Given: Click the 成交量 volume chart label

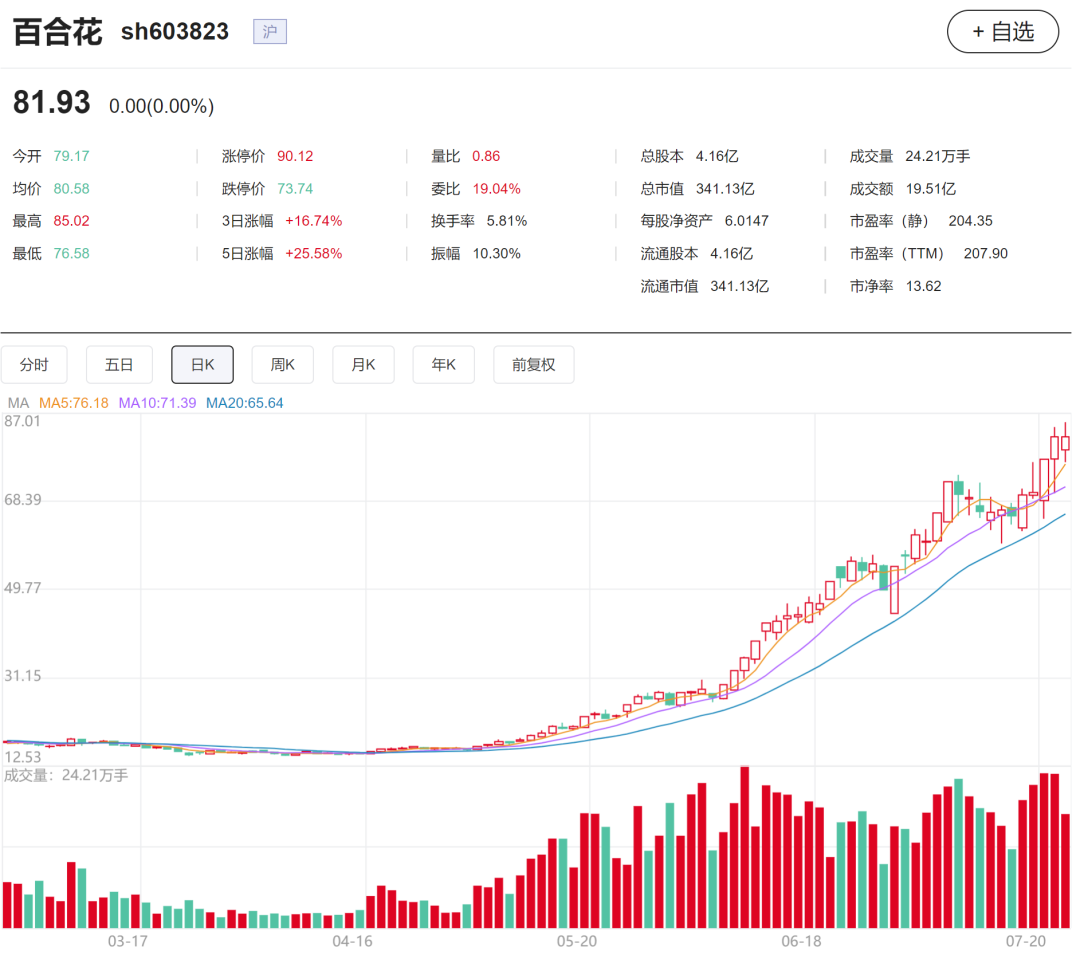Looking at the screenshot, I should point(66,776).
